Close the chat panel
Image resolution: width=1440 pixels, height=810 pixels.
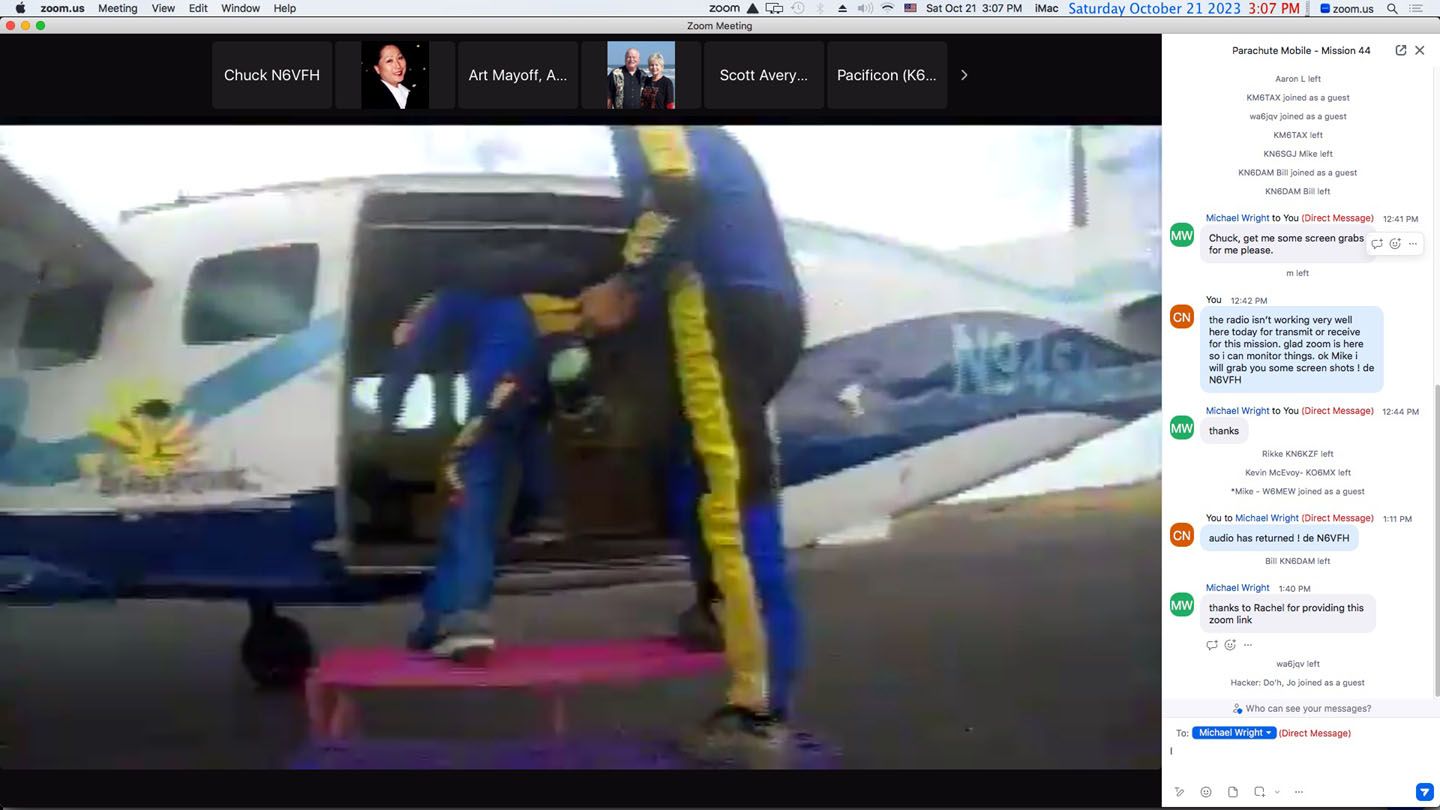[1419, 50]
